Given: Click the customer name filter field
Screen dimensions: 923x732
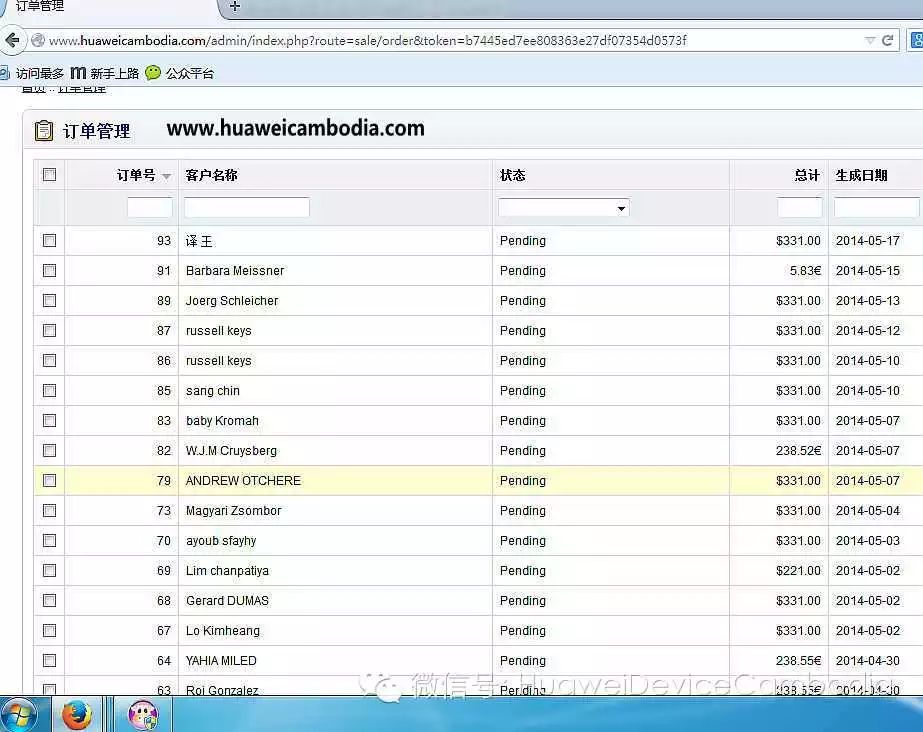Looking at the screenshot, I should (247, 208).
